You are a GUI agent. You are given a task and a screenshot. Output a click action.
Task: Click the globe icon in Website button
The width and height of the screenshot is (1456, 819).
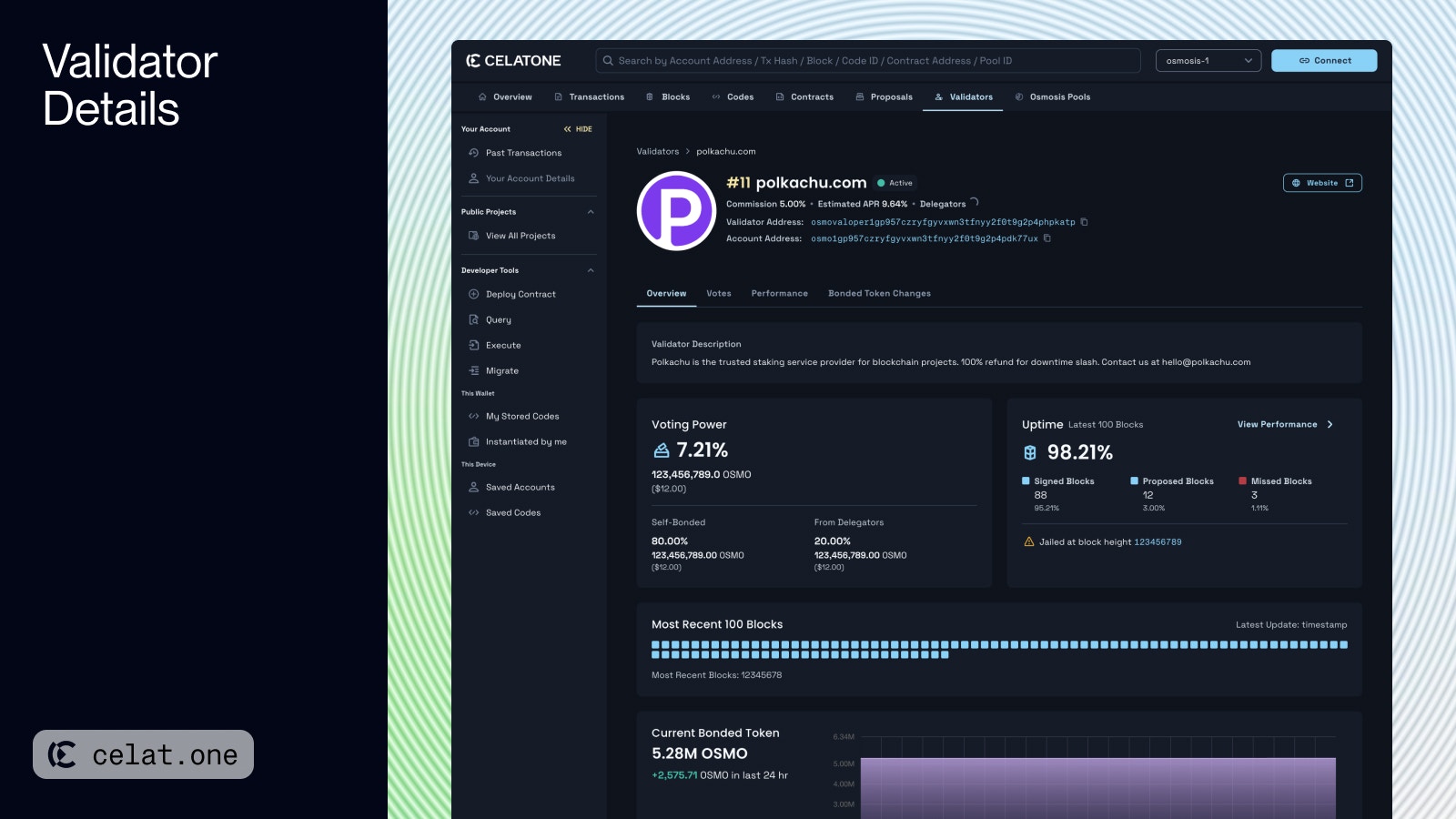click(1296, 183)
